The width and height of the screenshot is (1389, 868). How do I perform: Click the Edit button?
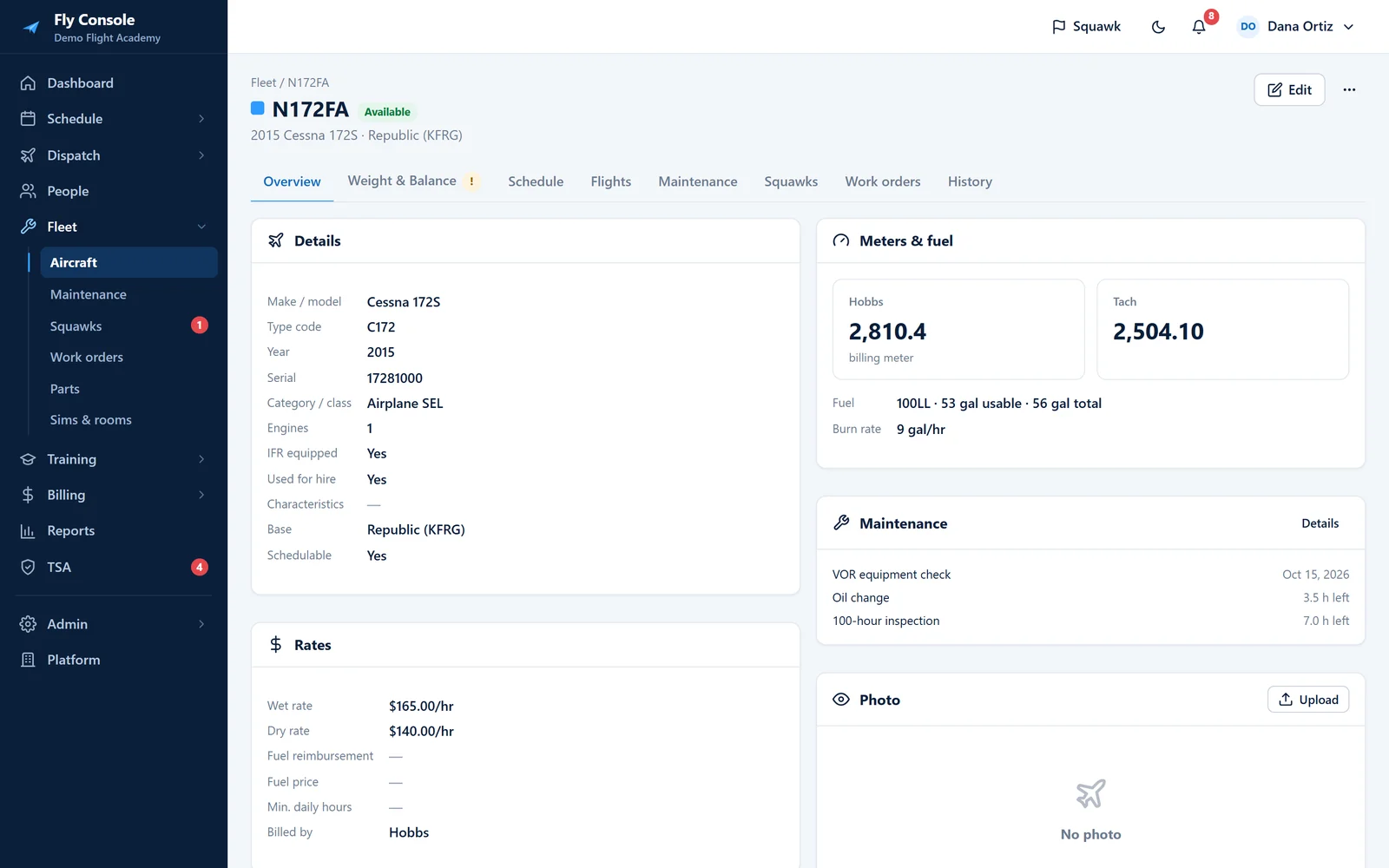click(x=1289, y=89)
